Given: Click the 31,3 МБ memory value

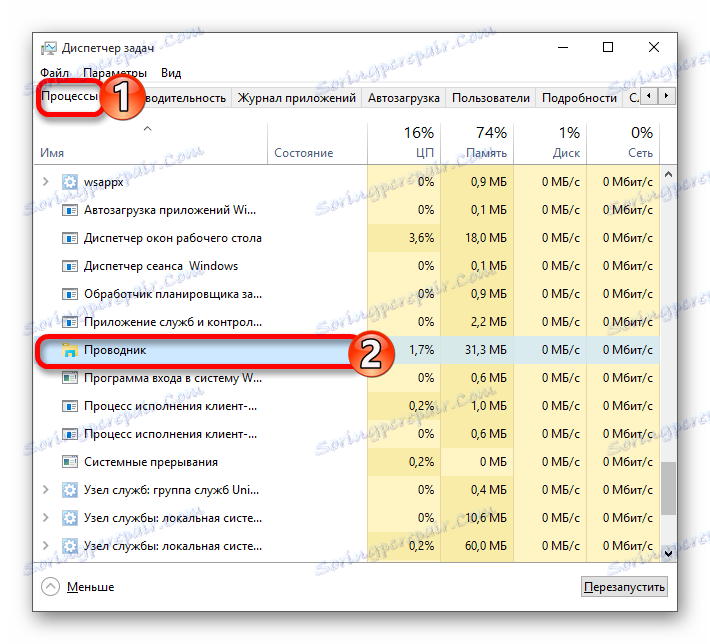Looking at the screenshot, I should (x=486, y=350).
